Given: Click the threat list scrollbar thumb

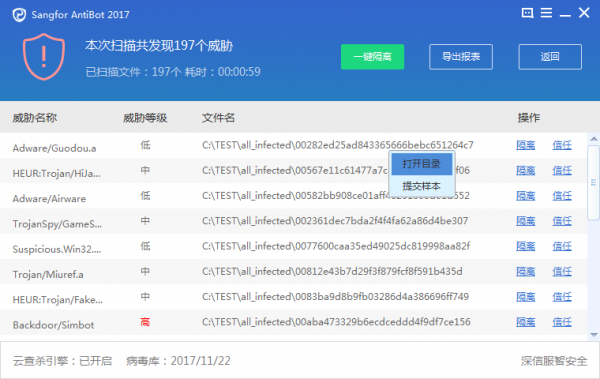Looking at the screenshot, I should [593, 182].
